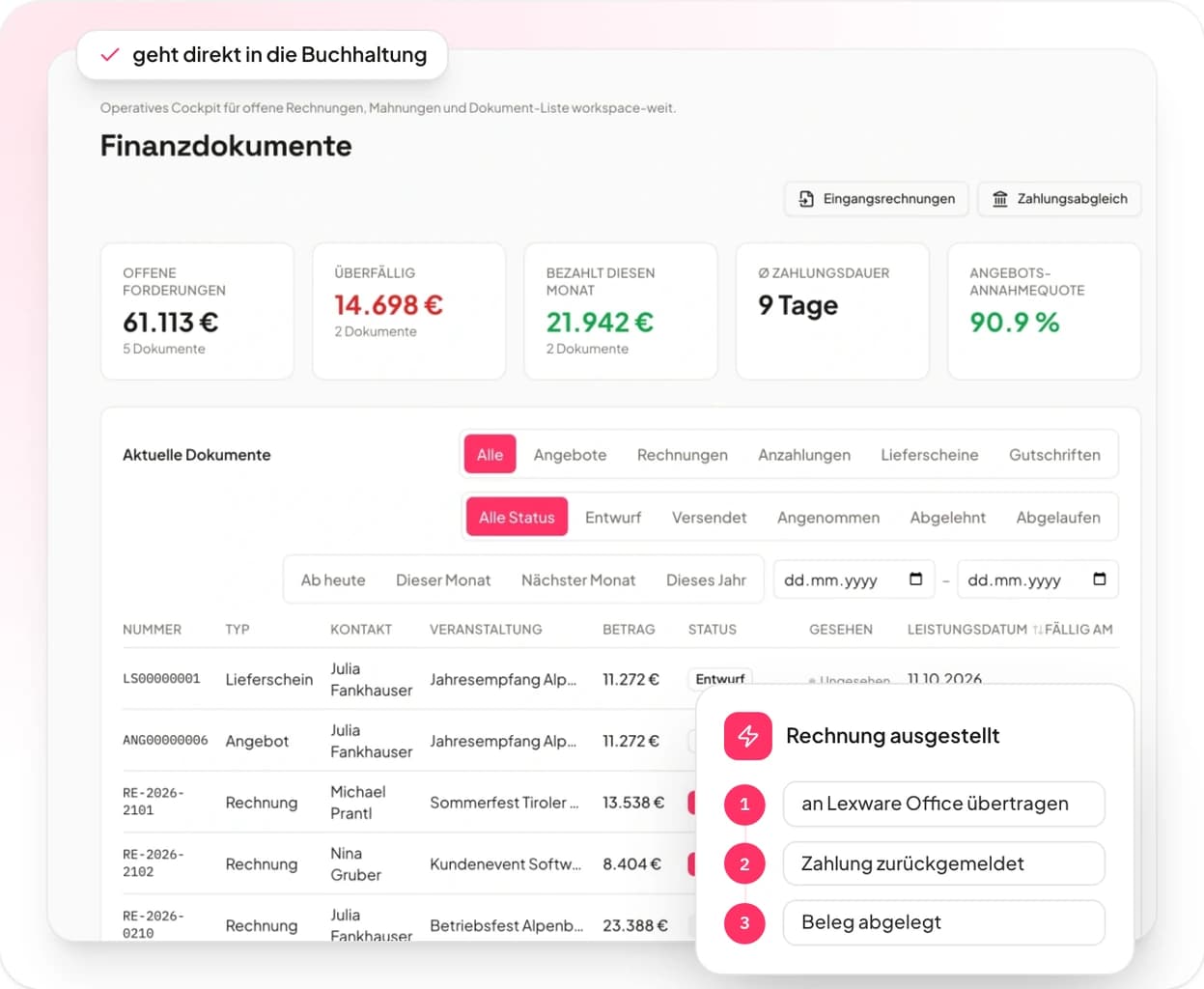Sort by KONTAKT column header
This screenshot has width=1204, height=989.
361,630
